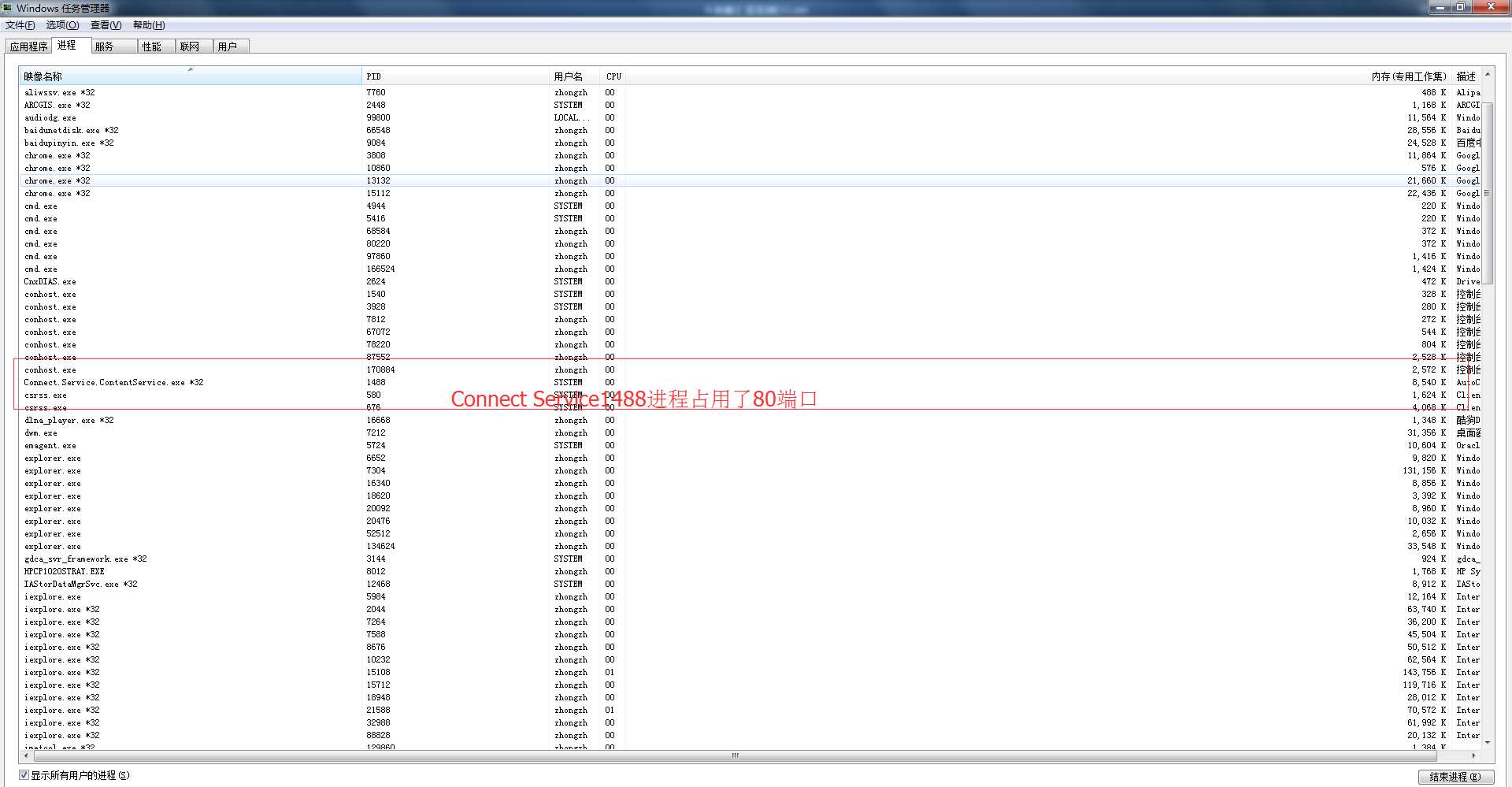Screen dimensions: 1512x787
Task: Select the HPCP1020STRAY.EXE process
Action: (x=750, y=571)
